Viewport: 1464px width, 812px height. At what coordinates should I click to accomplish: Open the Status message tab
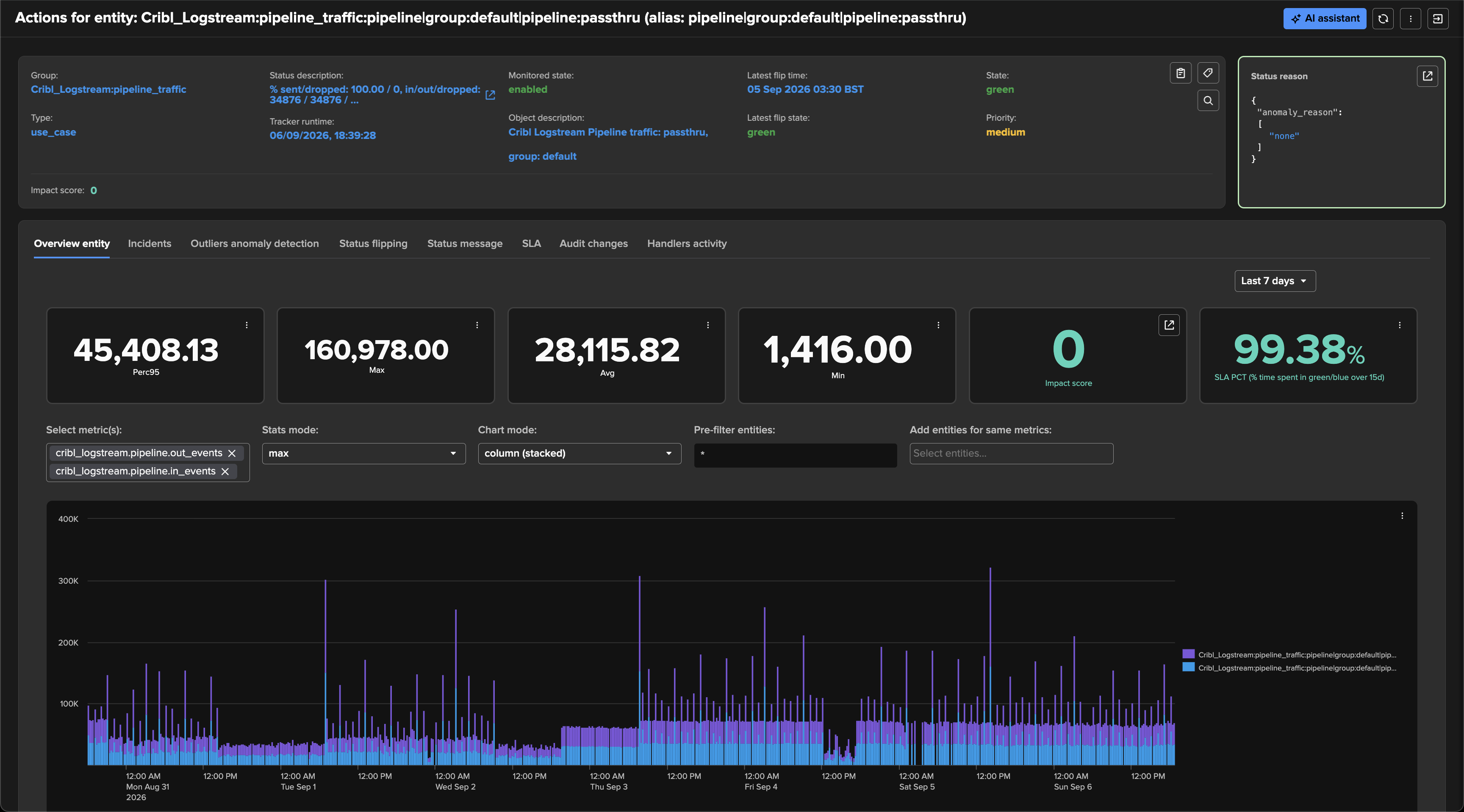tap(465, 244)
